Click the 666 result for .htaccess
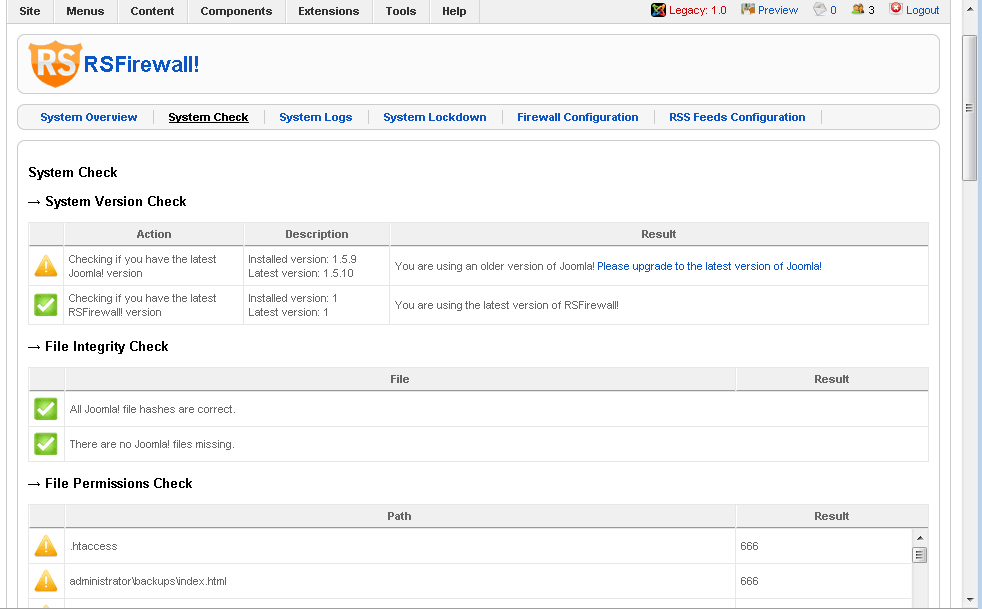Image resolution: width=982 pixels, height=609 pixels. pyautogui.click(x=749, y=546)
